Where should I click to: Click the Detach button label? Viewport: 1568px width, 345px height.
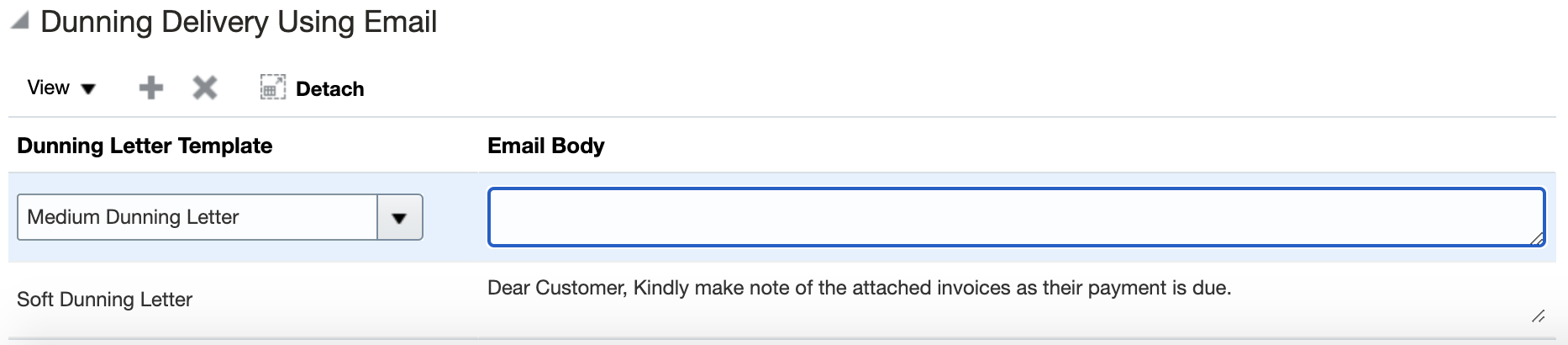329,89
